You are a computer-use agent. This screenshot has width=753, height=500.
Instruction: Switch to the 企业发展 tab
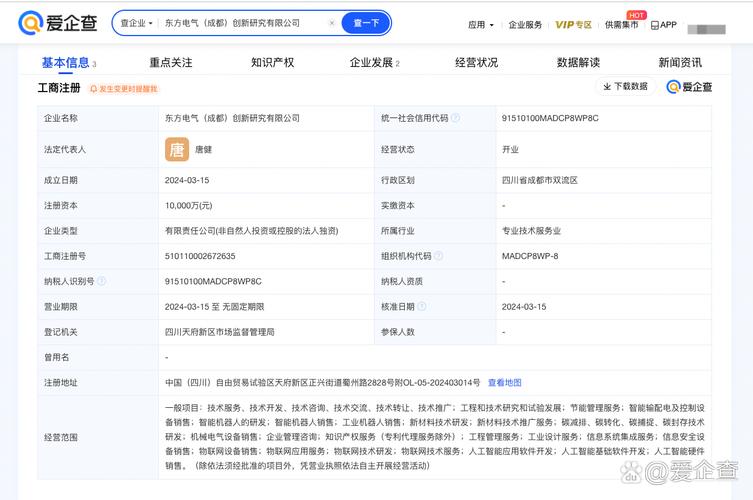375,62
